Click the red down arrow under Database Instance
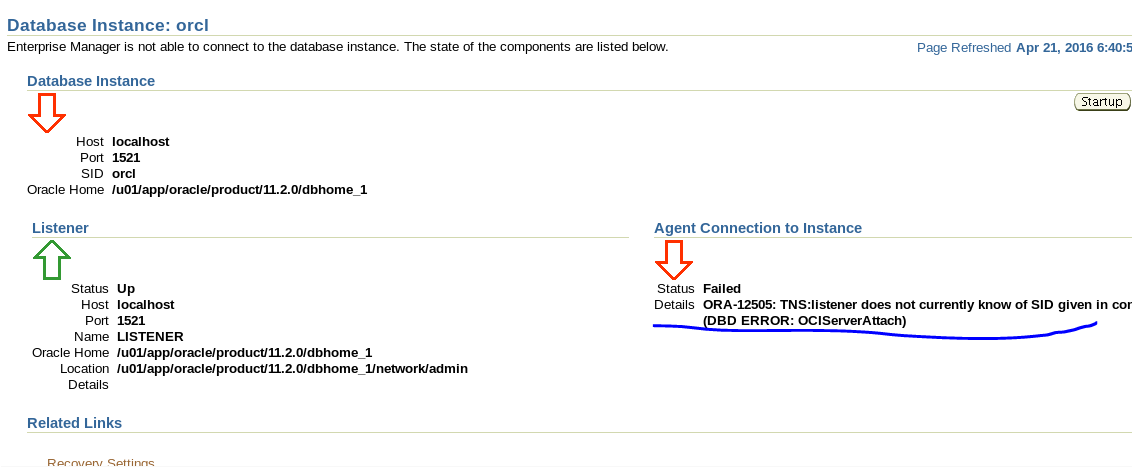 [x=47, y=113]
